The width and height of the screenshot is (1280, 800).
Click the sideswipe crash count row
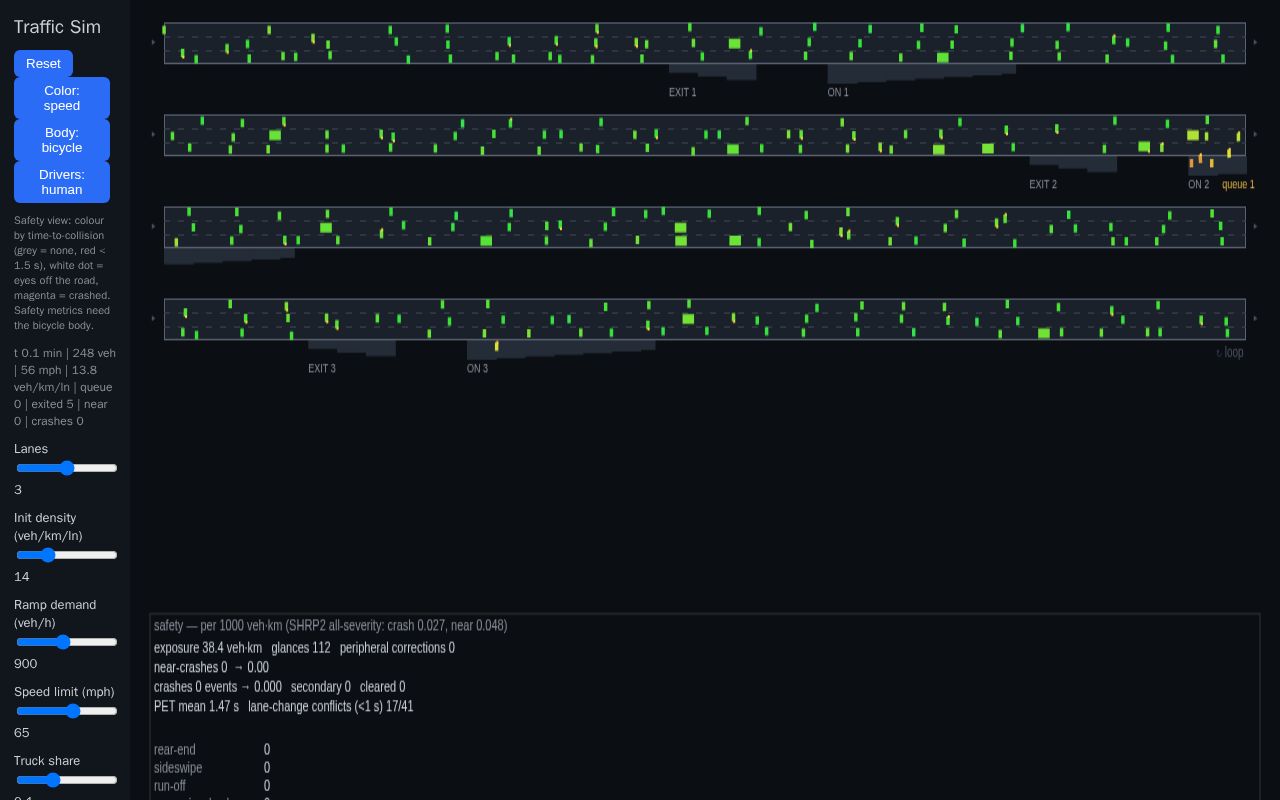click(212, 768)
